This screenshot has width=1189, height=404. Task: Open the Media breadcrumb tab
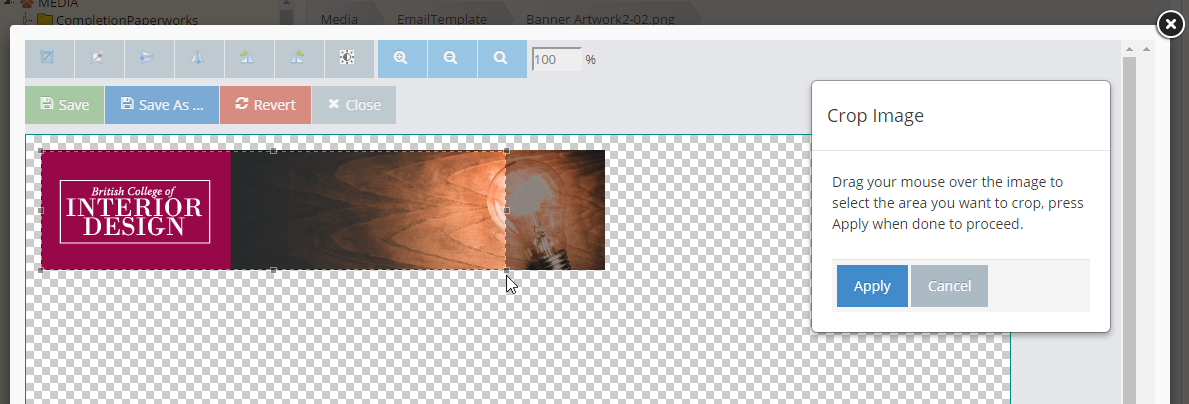coord(340,19)
